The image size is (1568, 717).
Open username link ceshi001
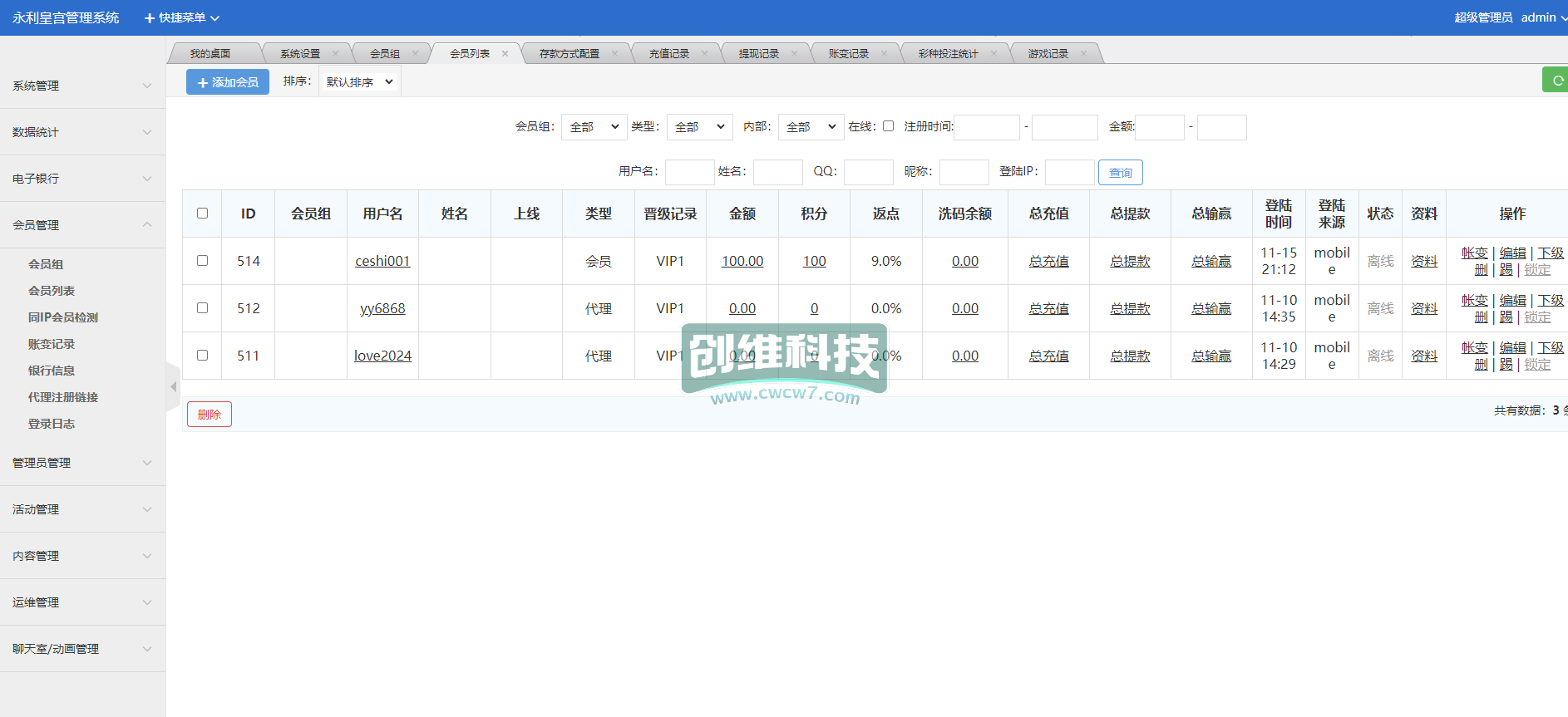point(382,261)
